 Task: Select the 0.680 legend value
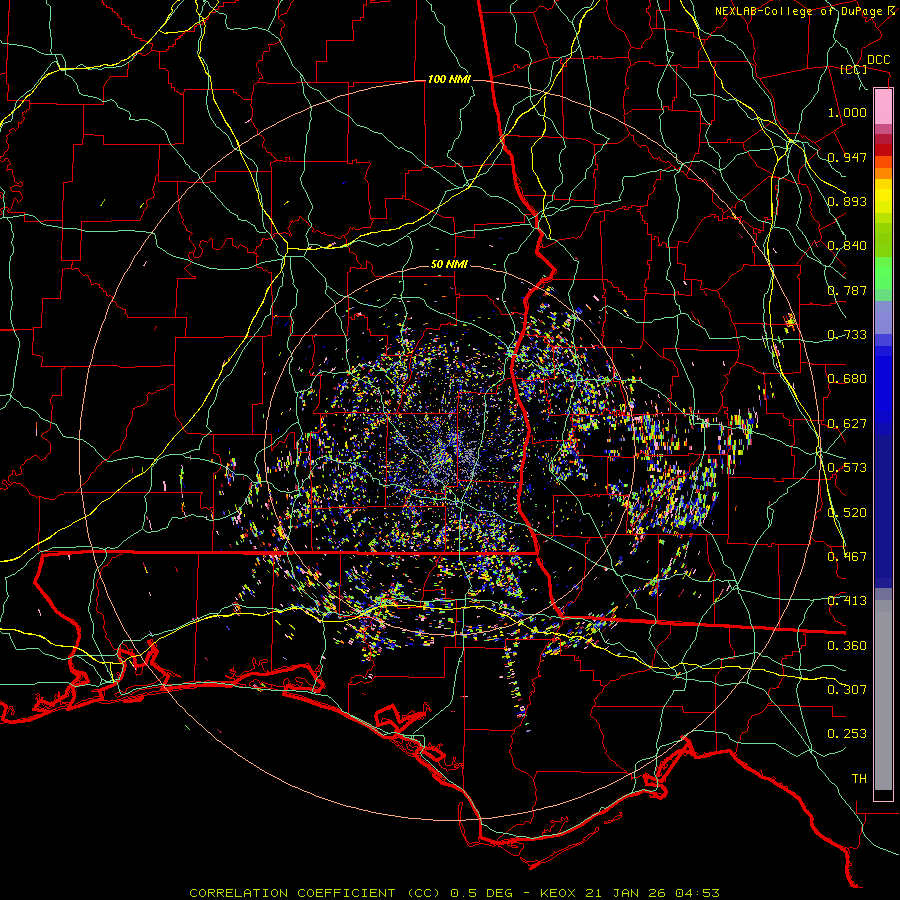pyautogui.click(x=847, y=379)
